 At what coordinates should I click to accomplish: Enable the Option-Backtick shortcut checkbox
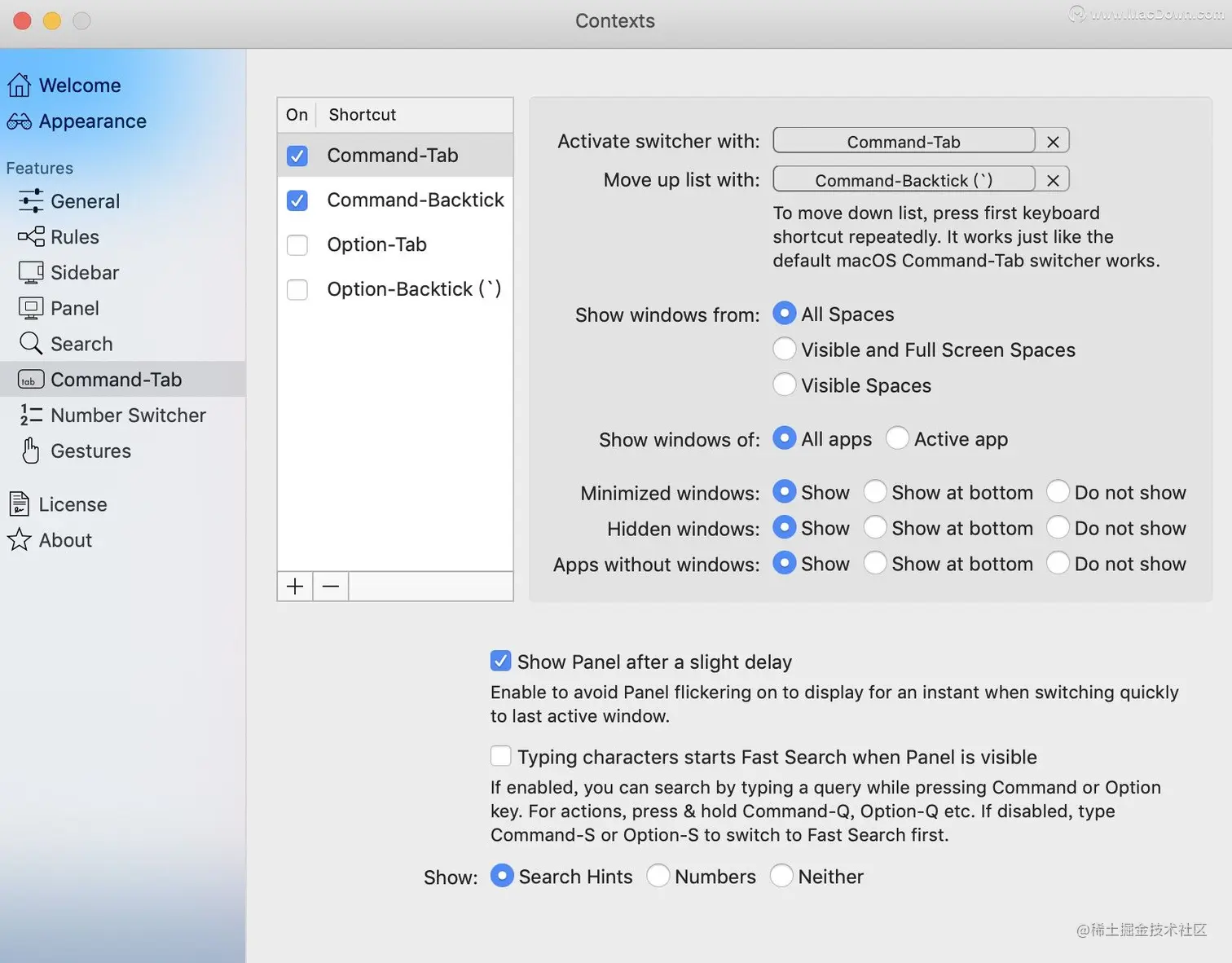click(x=297, y=290)
